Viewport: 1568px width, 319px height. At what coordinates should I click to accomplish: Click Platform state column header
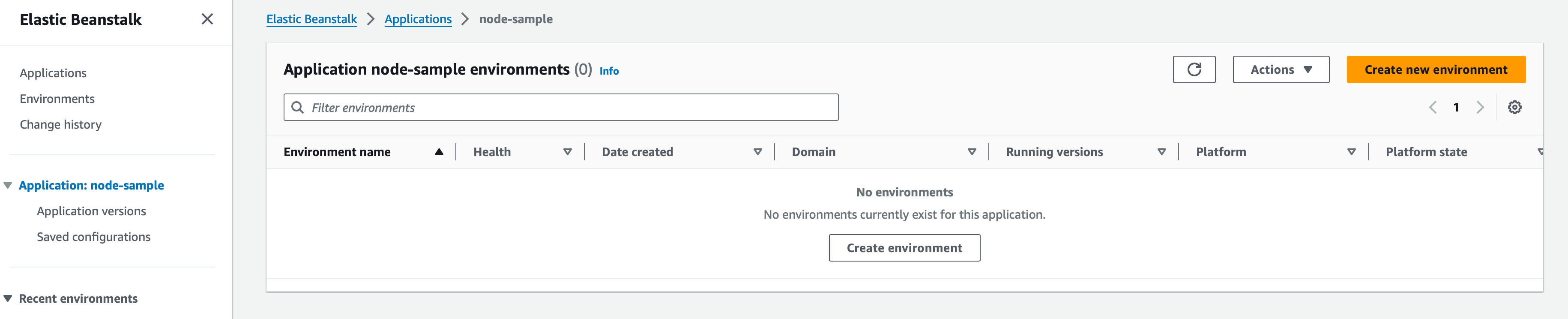1426,152
